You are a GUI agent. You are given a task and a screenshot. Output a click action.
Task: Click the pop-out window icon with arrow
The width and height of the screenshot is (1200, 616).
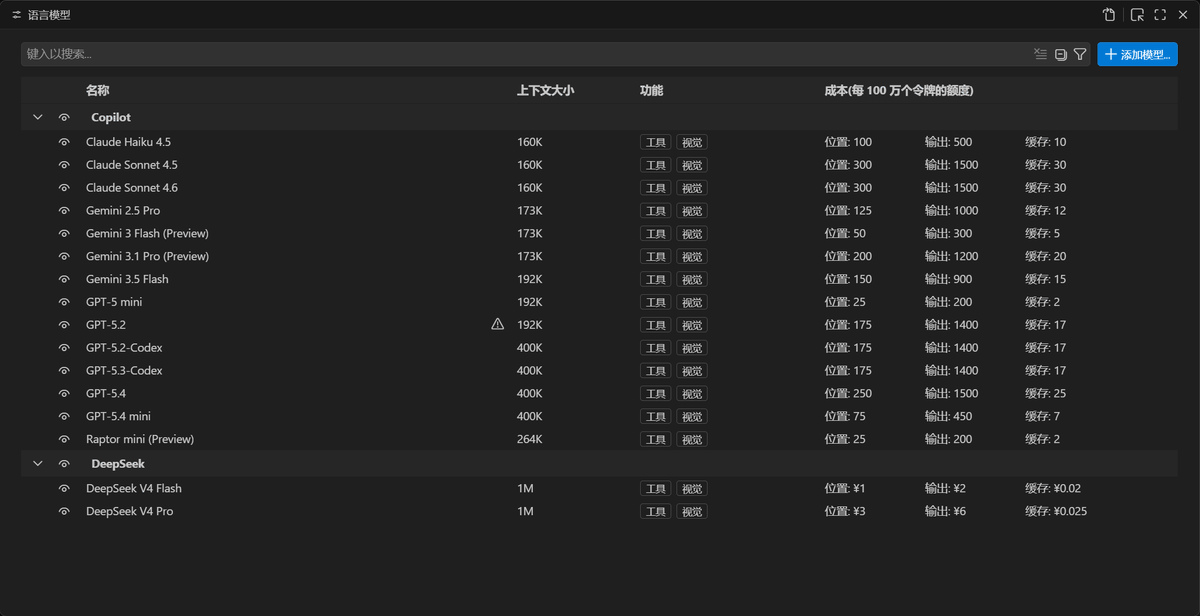coord(1137,15)
